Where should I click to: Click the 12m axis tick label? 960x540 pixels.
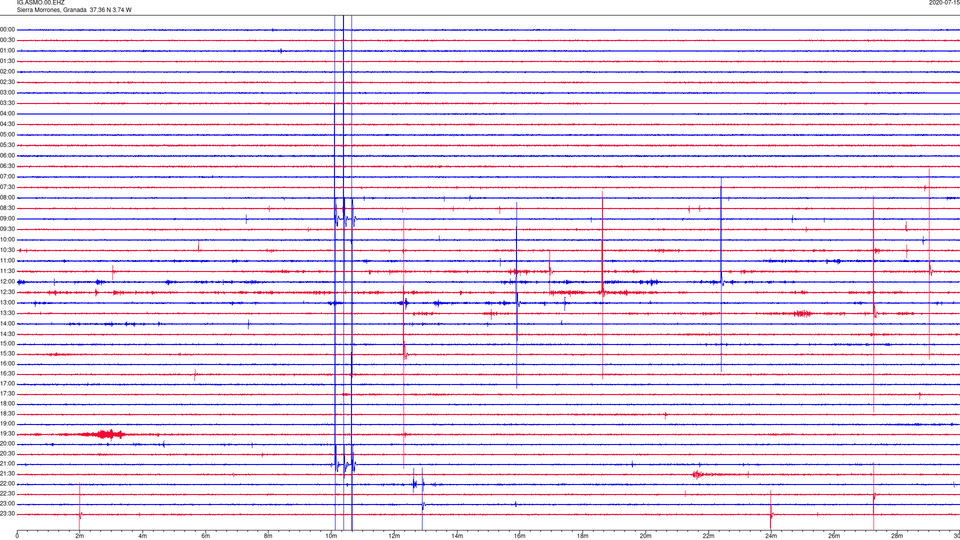pyautogui.click(x=394, y=536)
